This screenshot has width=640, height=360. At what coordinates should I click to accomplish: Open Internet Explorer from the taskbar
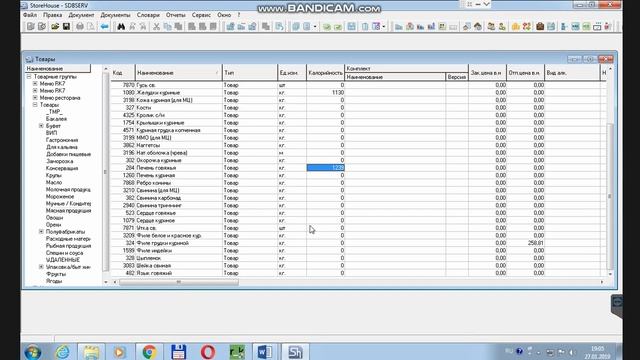tap(62, 352)
